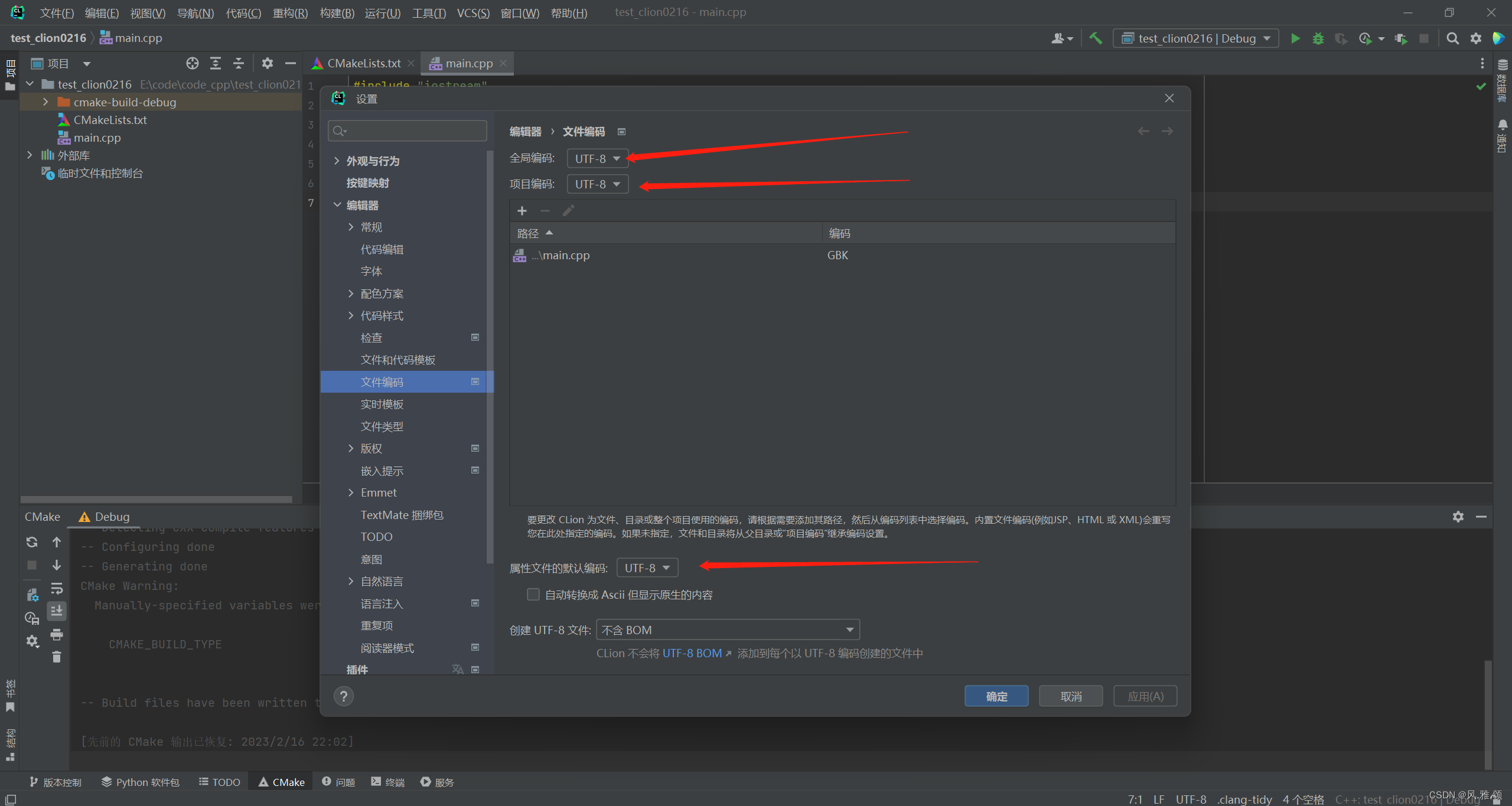Expand the cmake-build-debug folder
The width and height of the screenshot is (1512, 806).
45,102
